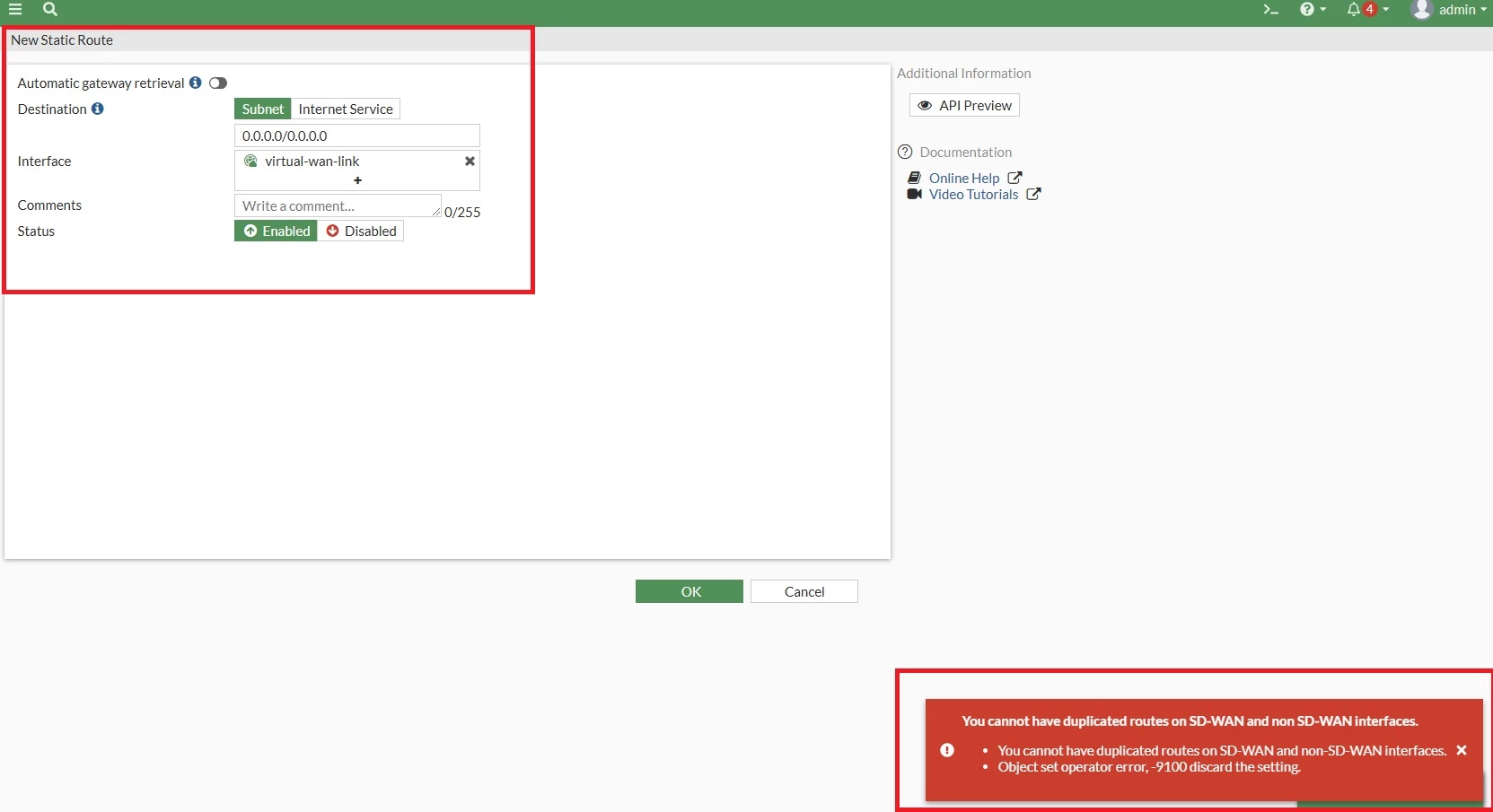This screenshot has height=812, width=1493.
Task: Open the notifications bell
Action: [1353, 9]
